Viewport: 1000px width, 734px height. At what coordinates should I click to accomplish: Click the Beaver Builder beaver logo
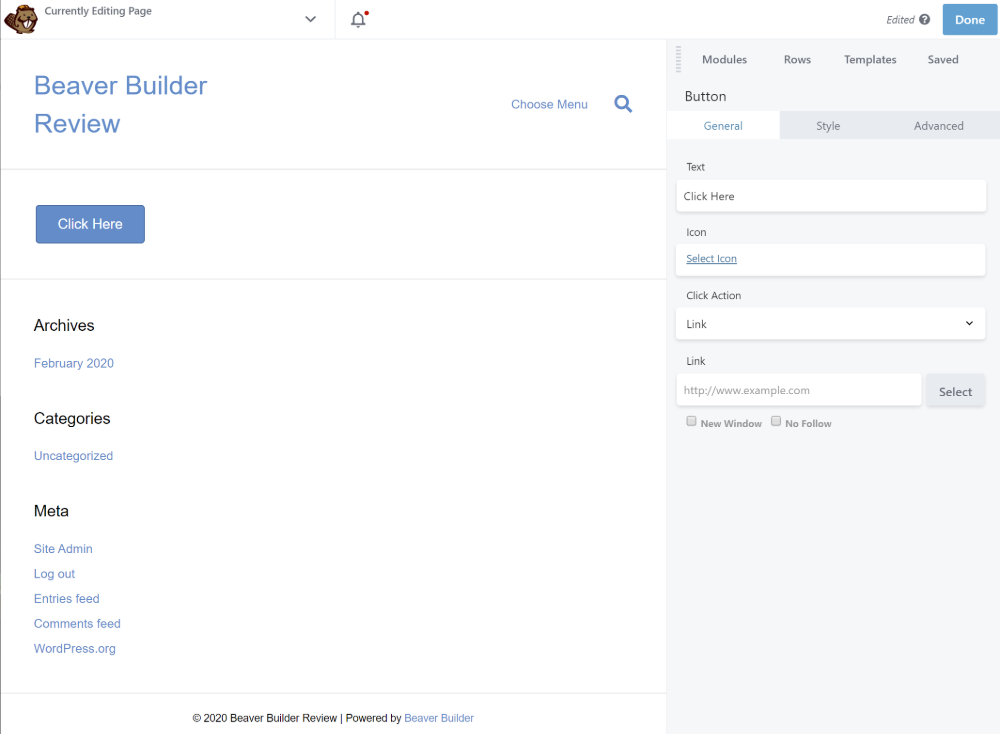(21, 19)
